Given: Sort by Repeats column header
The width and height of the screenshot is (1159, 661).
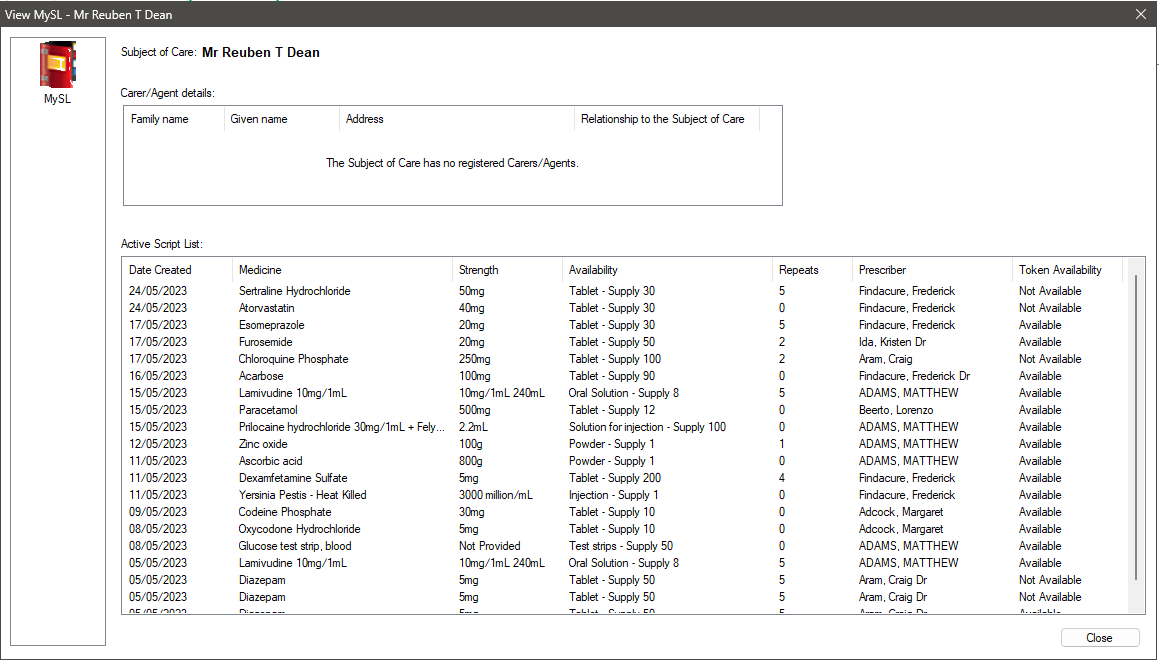Looking at the screenshot, I should (812, 270).
